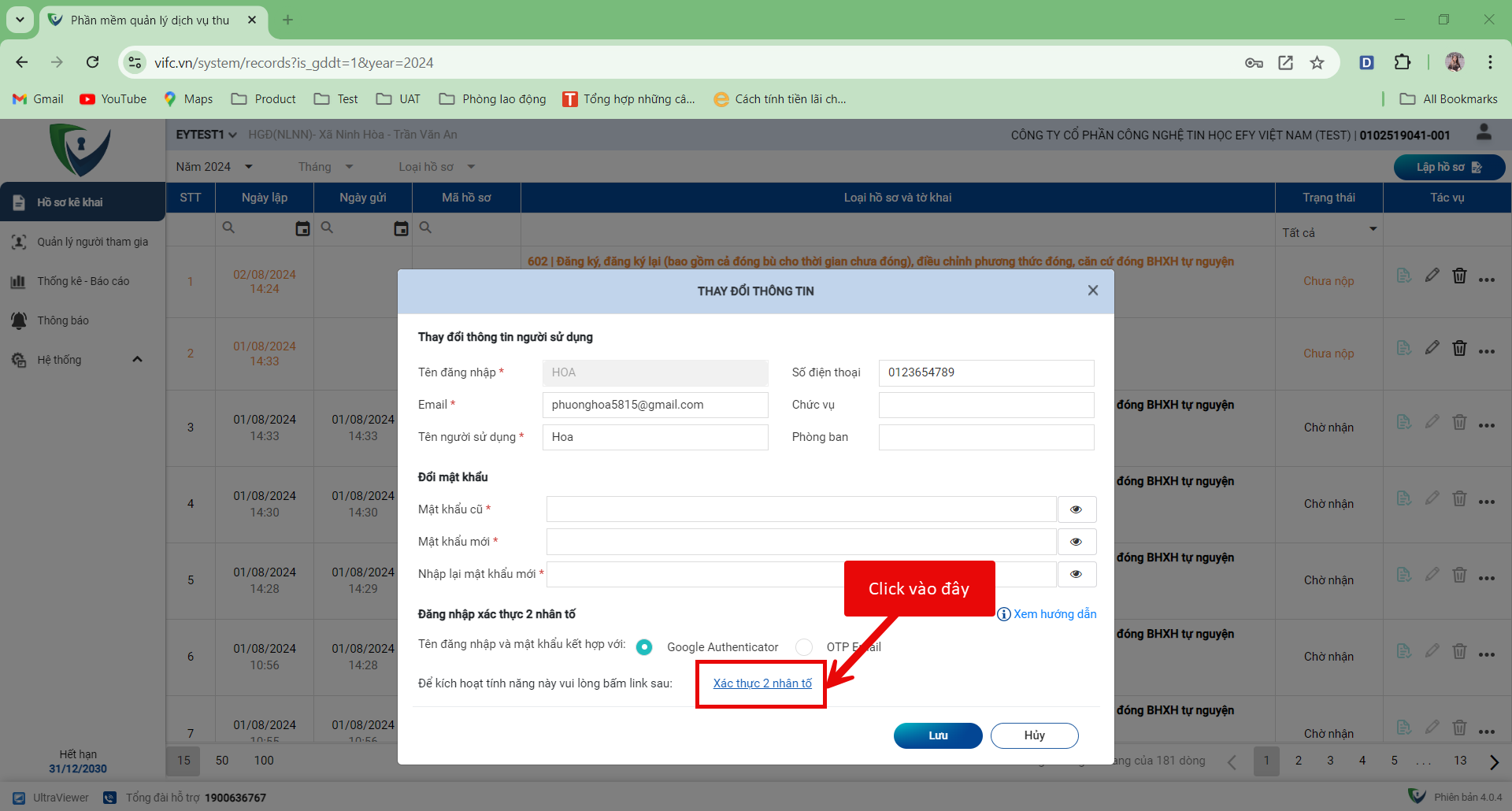Screen dimensions: 1512x811
Task: Open Quản lý người tham gia menu
Action: (92, 242)
